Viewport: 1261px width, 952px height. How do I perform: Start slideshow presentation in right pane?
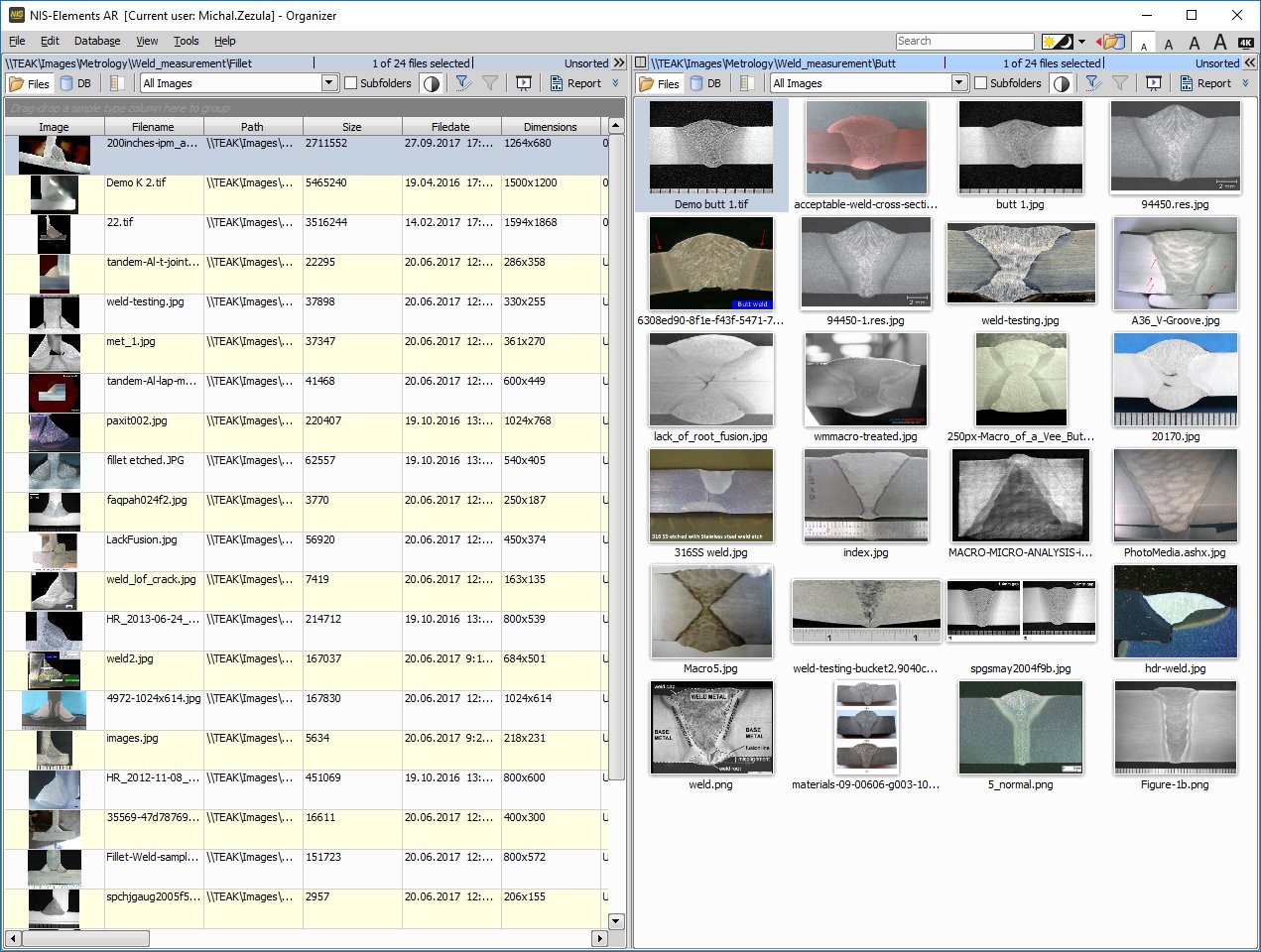pos(1153,83)
